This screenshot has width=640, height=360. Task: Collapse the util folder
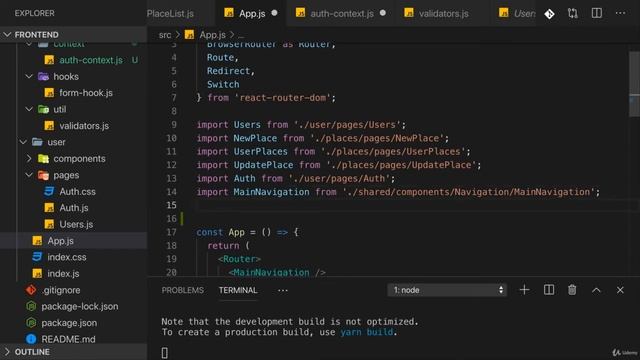point(29,109)
